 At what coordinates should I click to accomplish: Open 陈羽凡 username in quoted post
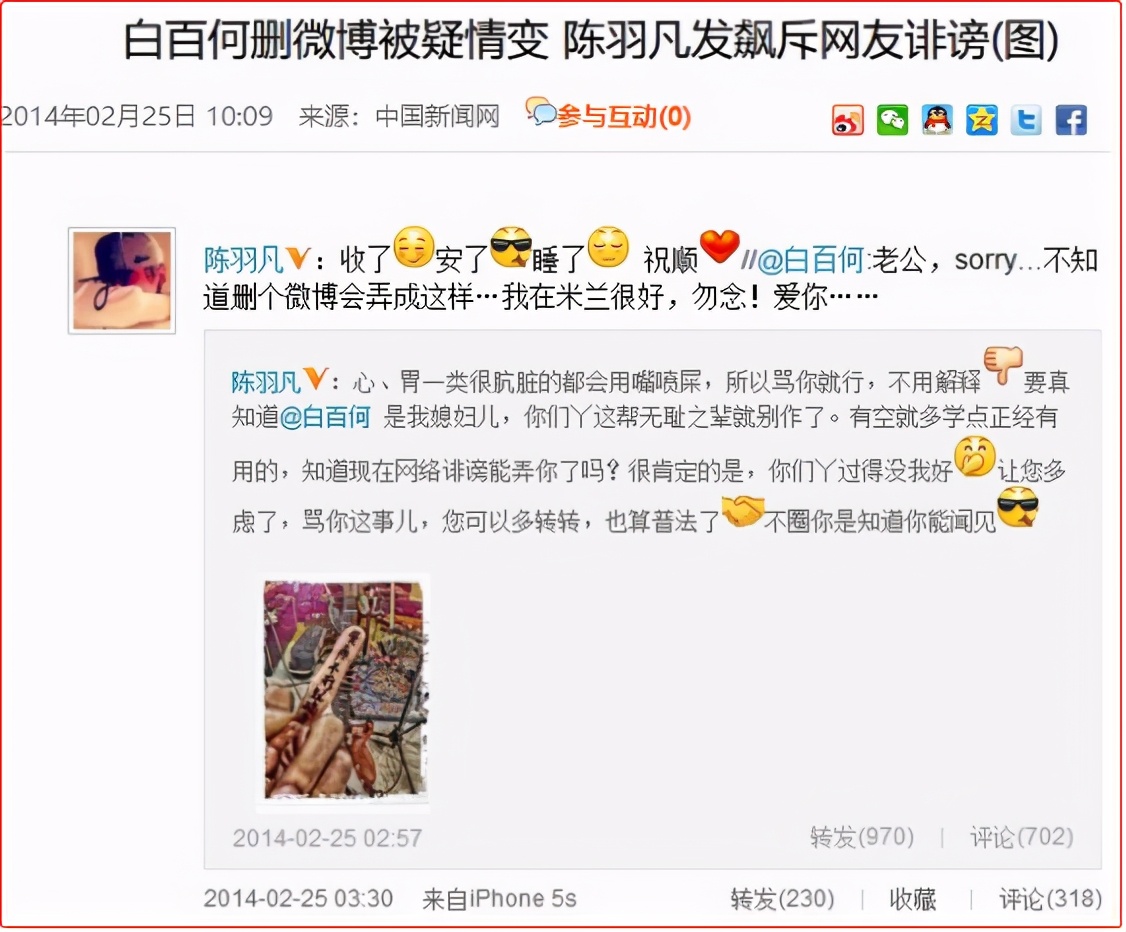(265, 382)
